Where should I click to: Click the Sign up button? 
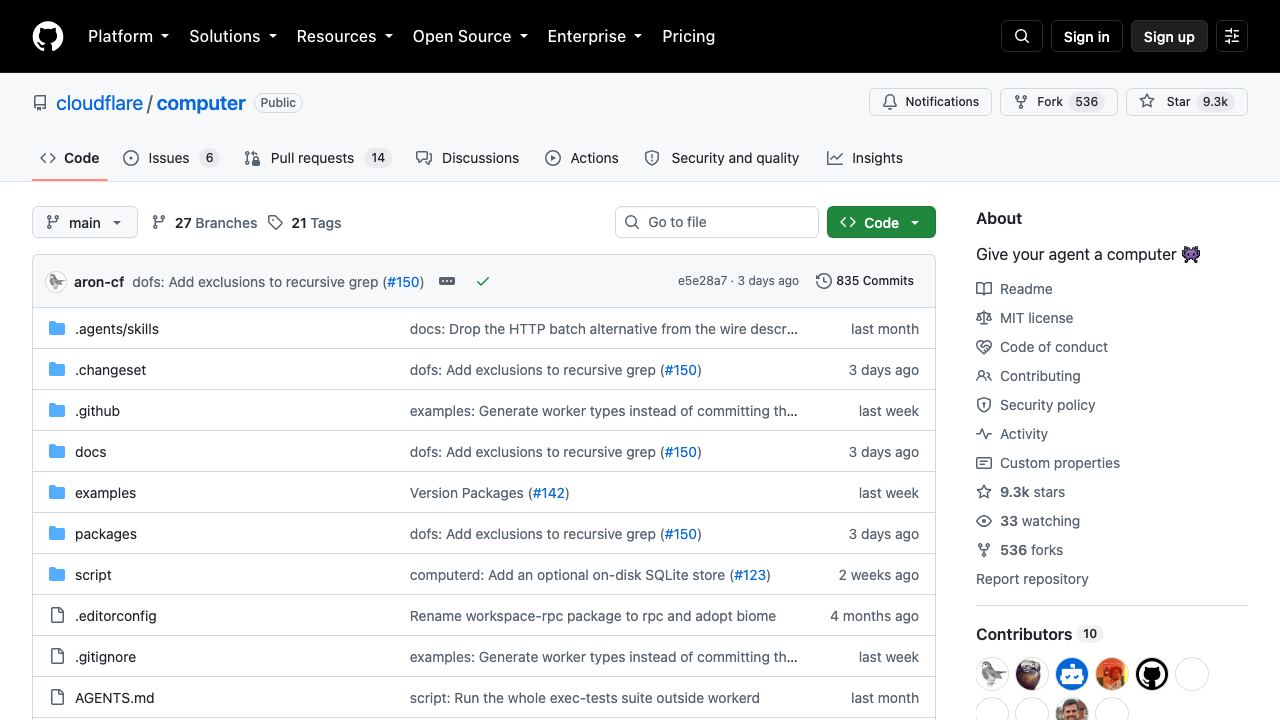1169,36
